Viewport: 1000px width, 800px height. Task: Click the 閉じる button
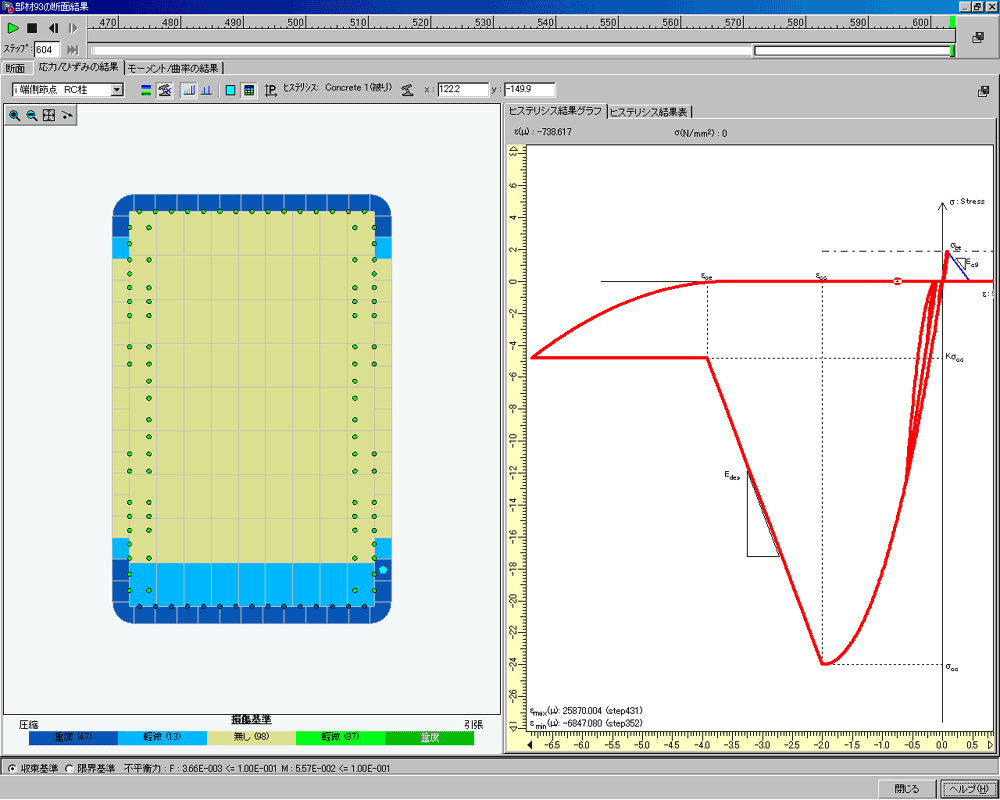906,789
